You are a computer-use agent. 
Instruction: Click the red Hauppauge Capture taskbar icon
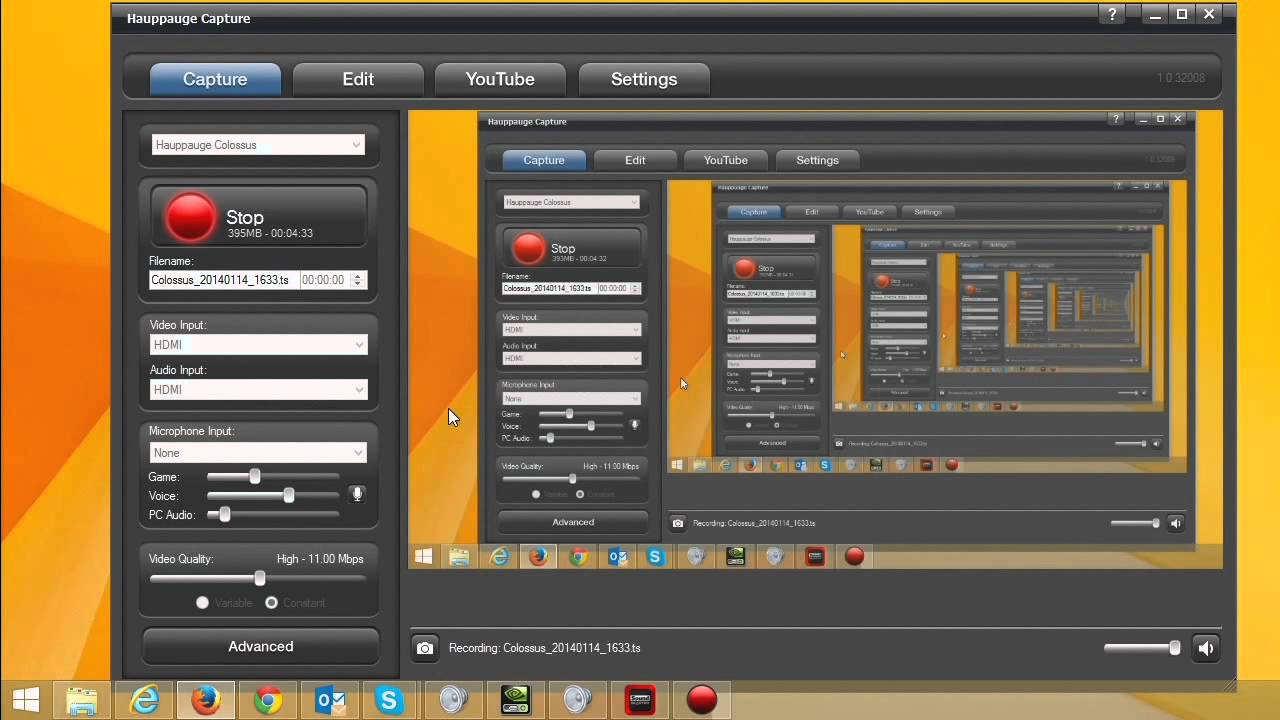coord(702,701)
